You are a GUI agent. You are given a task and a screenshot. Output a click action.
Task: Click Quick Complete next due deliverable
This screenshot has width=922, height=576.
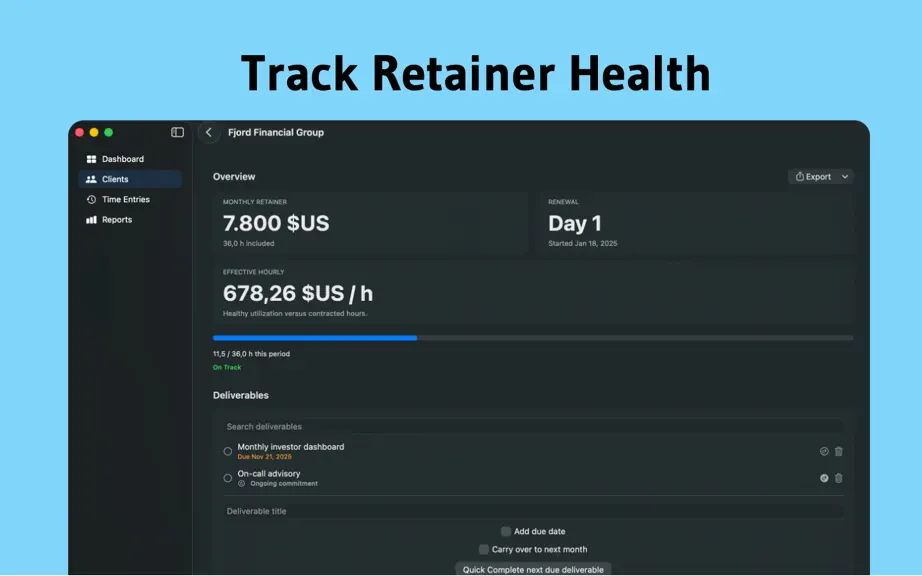click(x=533, y=569)
